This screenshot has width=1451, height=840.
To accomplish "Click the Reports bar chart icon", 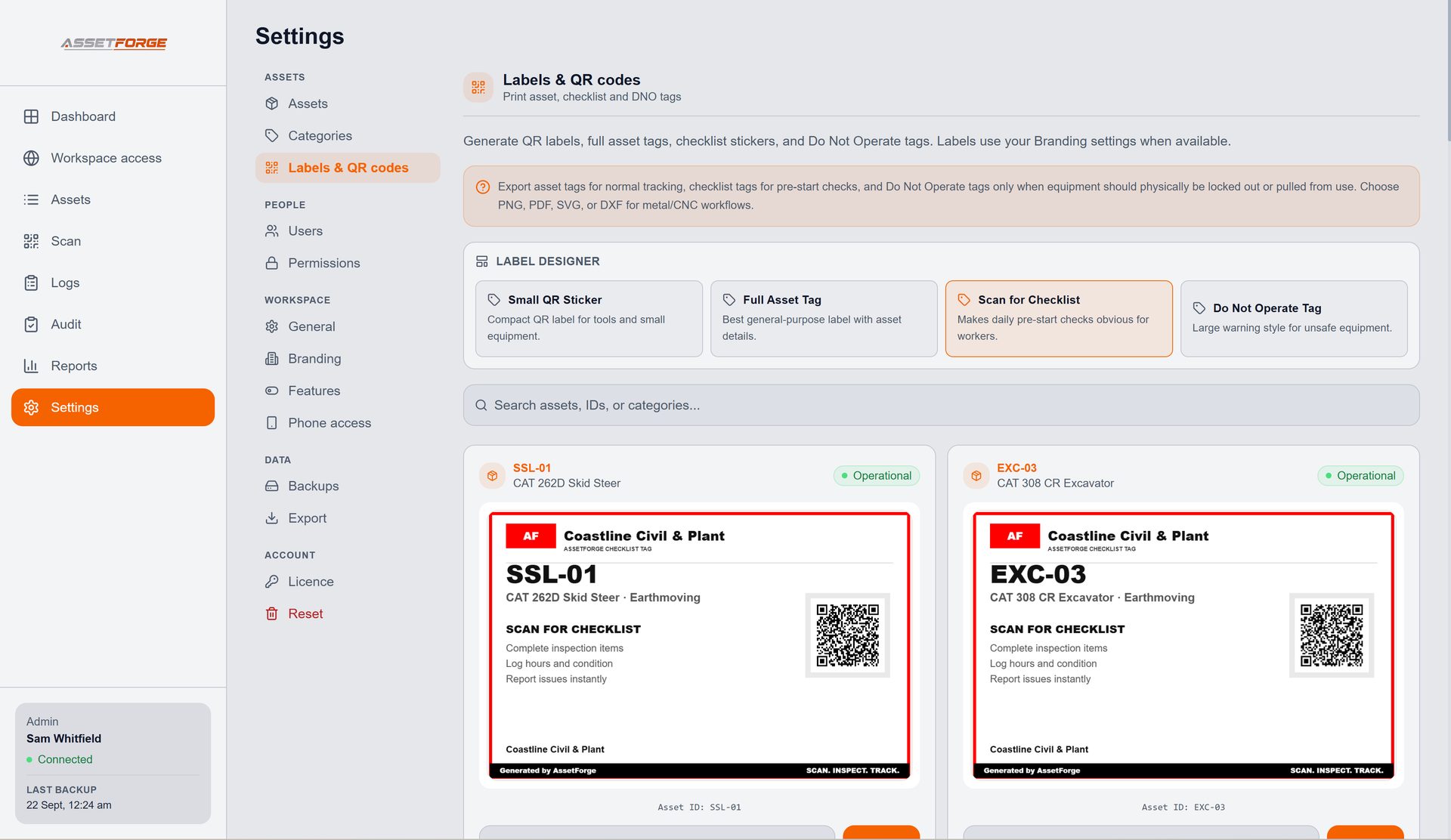I will point(31,366).
